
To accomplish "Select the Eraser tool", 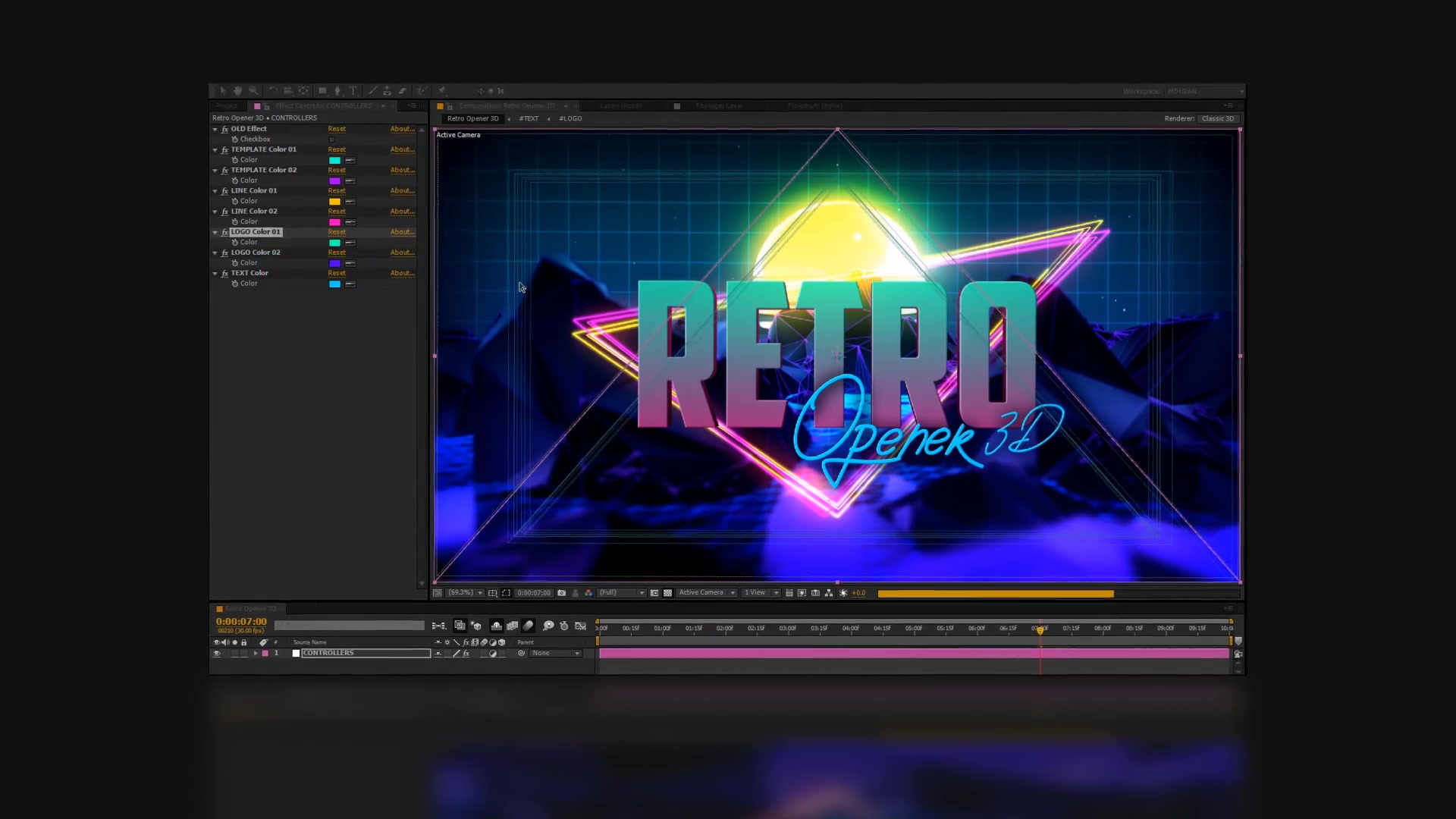I will [x=403, y=91].
